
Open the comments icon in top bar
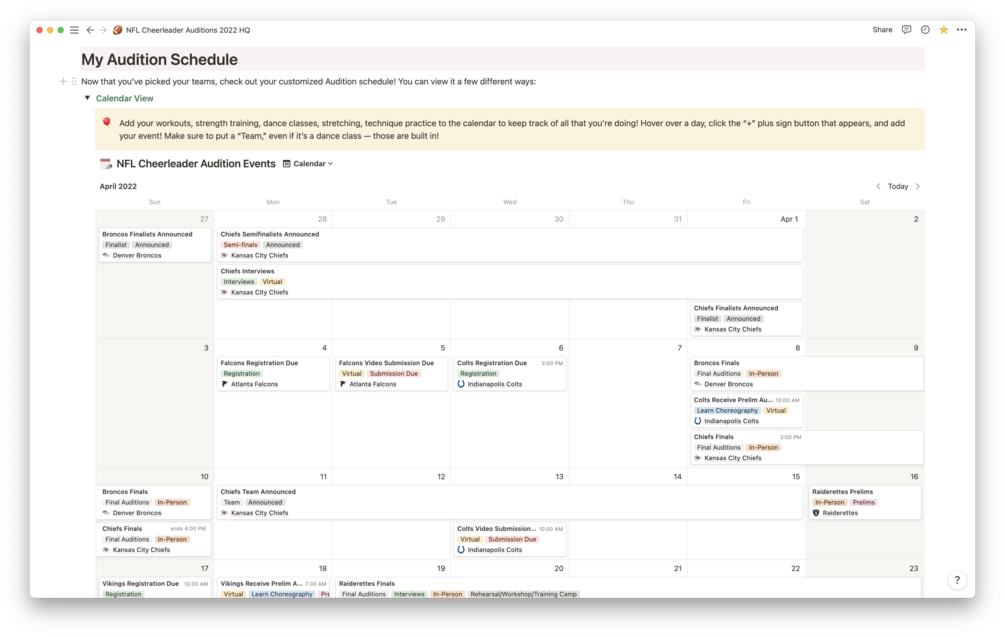(x=906, y=29)
